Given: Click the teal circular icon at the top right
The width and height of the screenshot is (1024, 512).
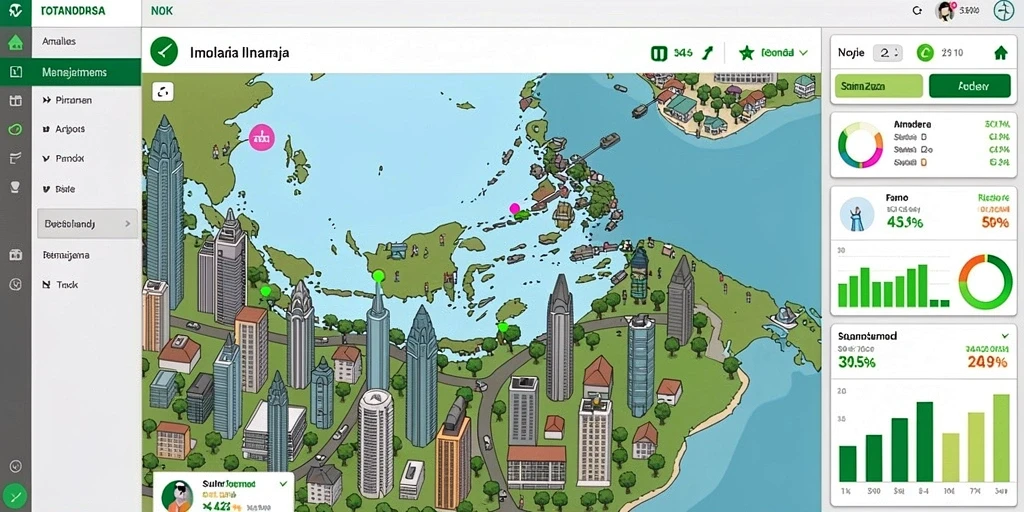Looking at the screenshot, I should pos(1003,10).
